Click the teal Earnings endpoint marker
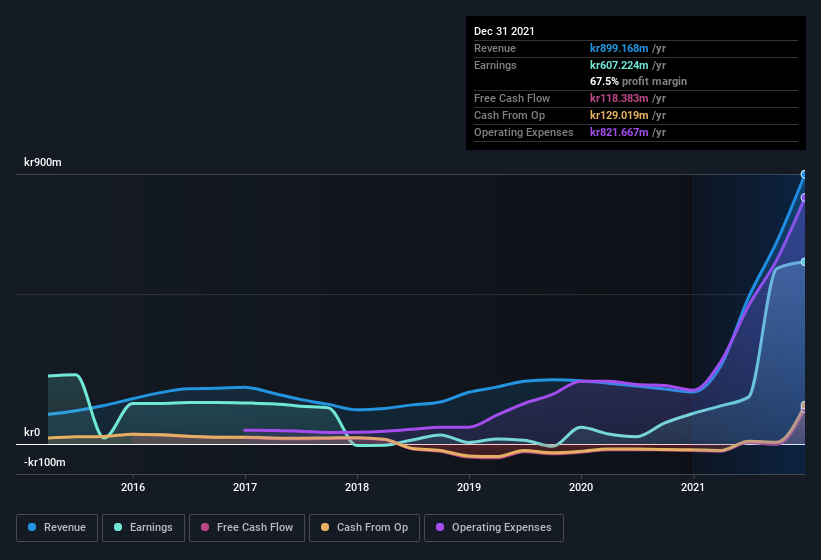This screenshot has width=821, height=560. tap(804, 262)
